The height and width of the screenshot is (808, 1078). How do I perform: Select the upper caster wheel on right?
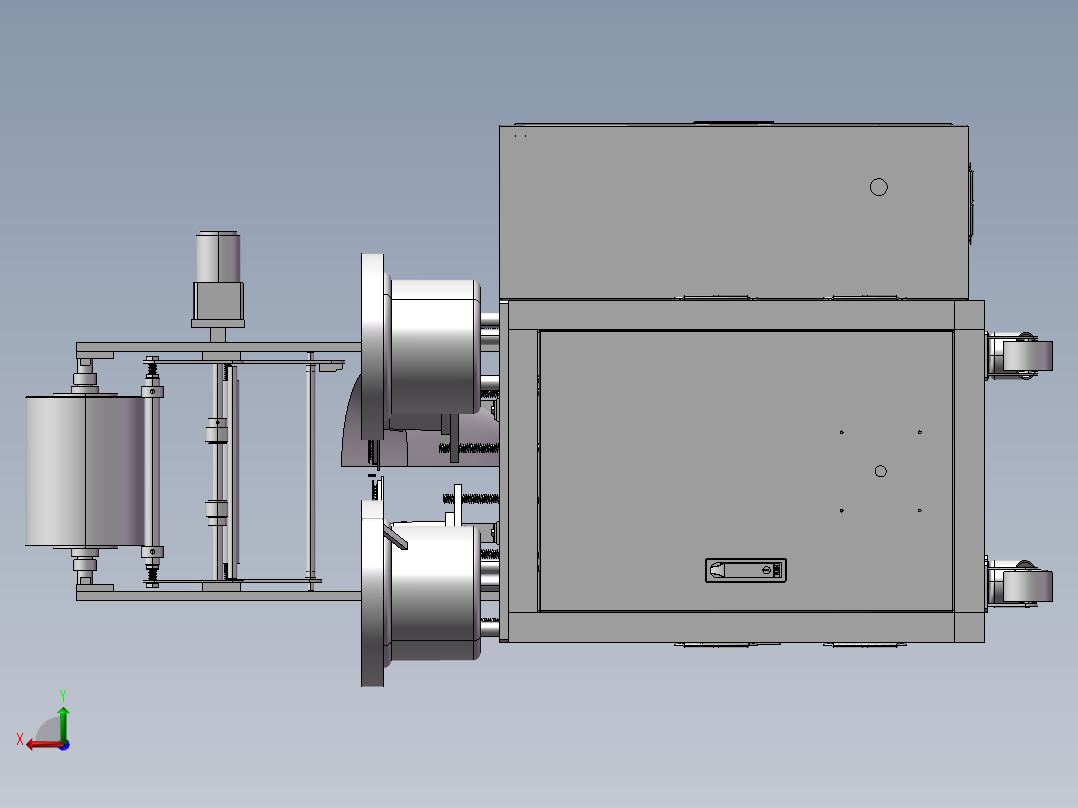[x=1026, y=356]
